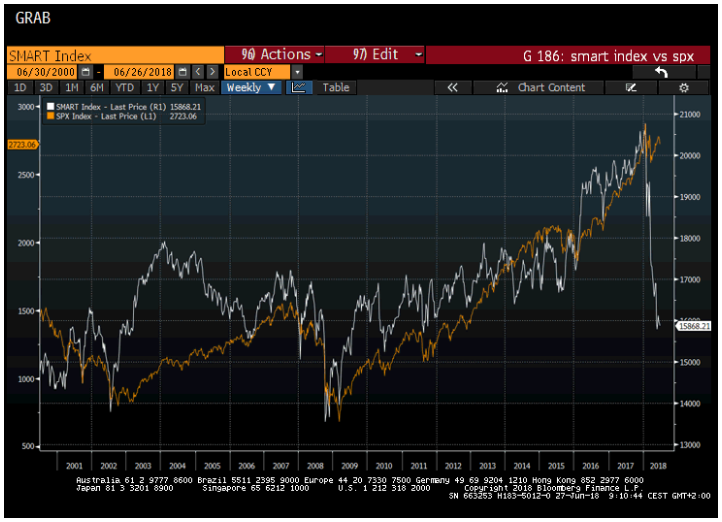This screenshot has height=522, width=722.
Task: Edit the start date field 06/30/2000
Action: (x=44, y=72)
